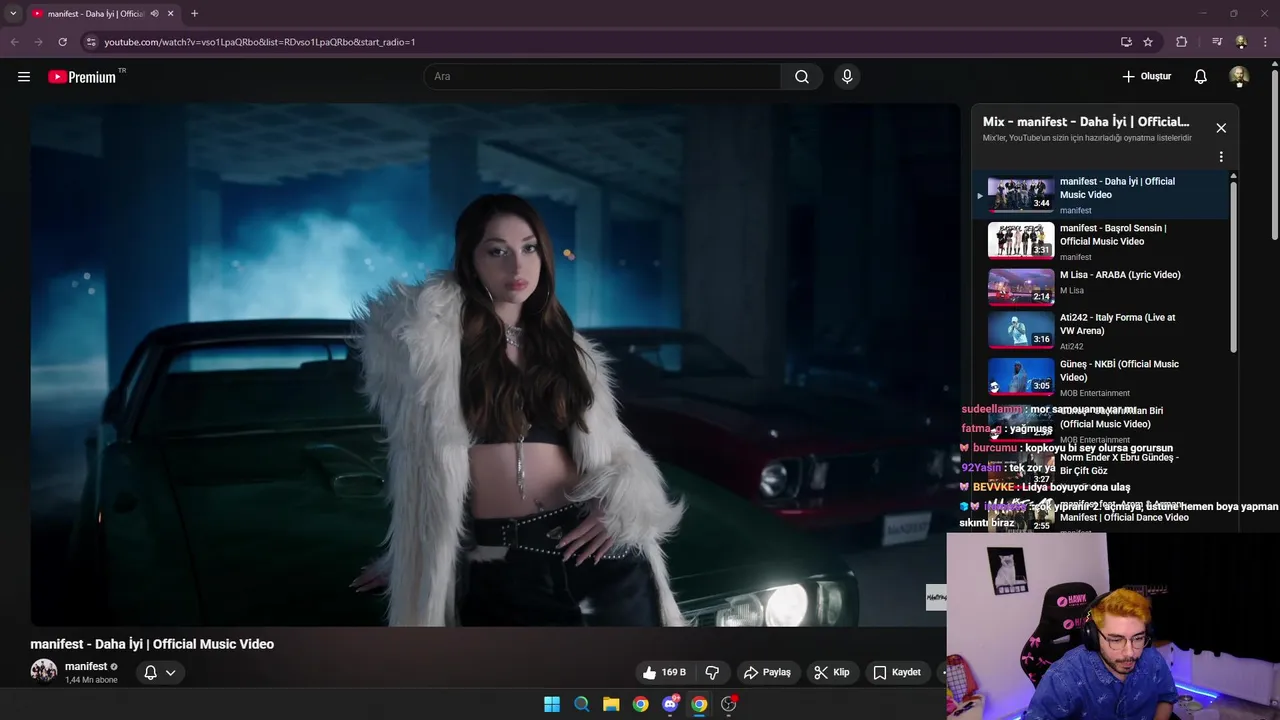
Task: Play M Lisa - ARABA lyric video
Action: coord(1100,286)
